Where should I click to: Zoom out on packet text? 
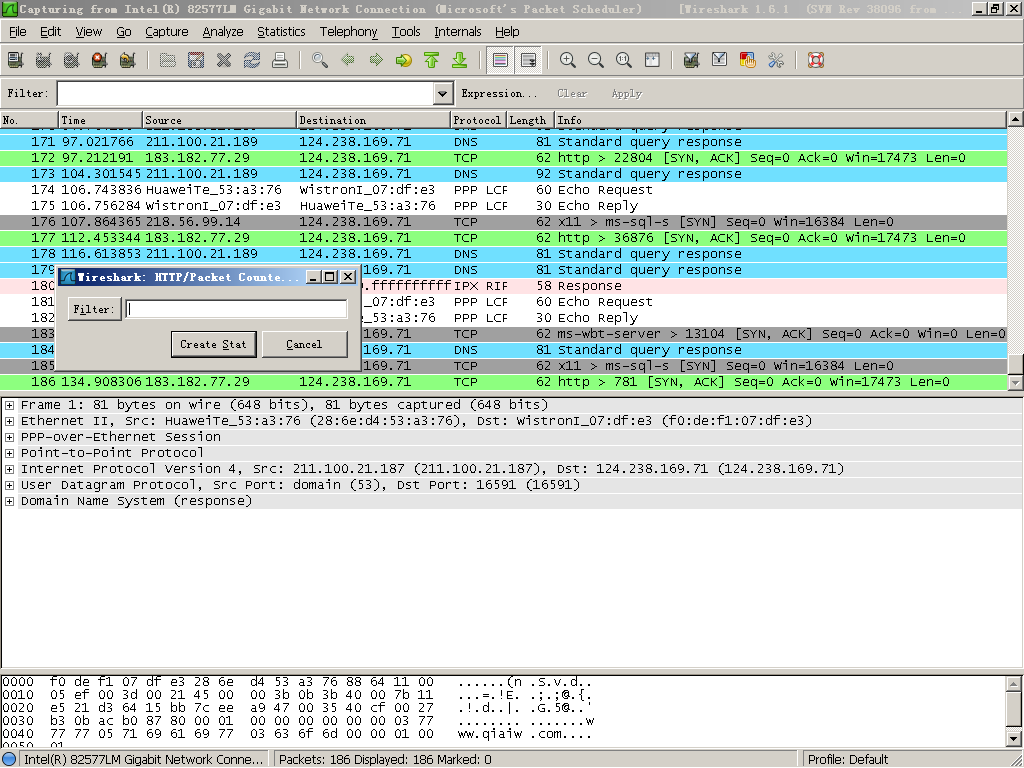(596, 60)
